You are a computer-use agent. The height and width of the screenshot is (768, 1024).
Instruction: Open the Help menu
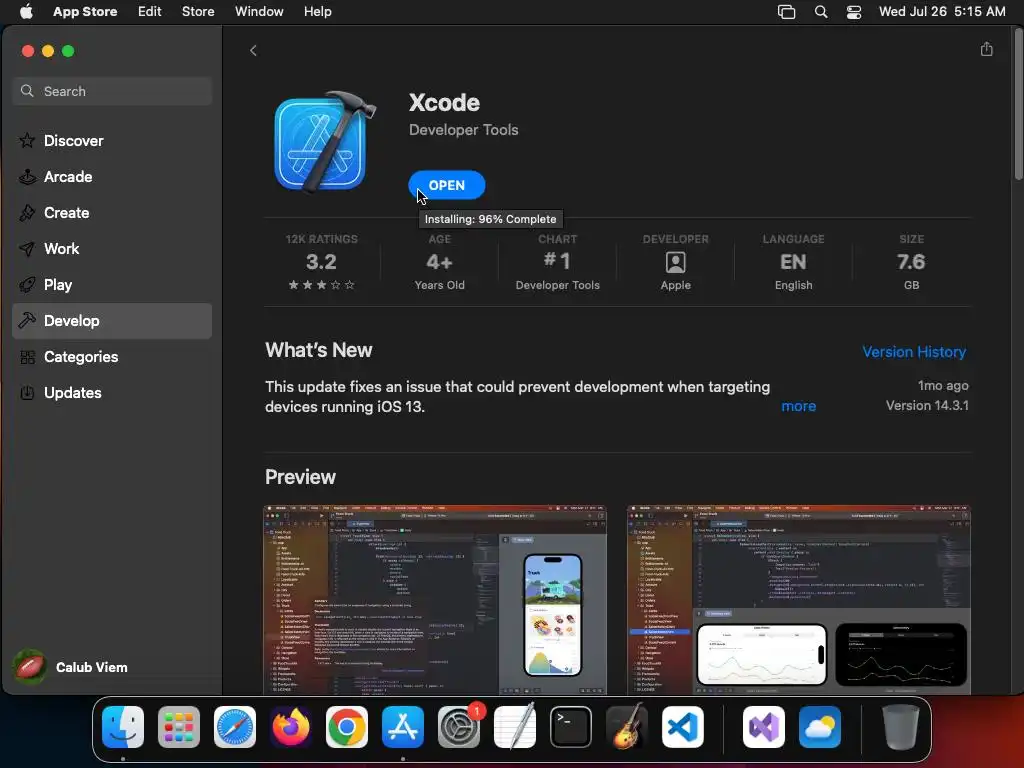pyautogui.click(x=317, y=12)
